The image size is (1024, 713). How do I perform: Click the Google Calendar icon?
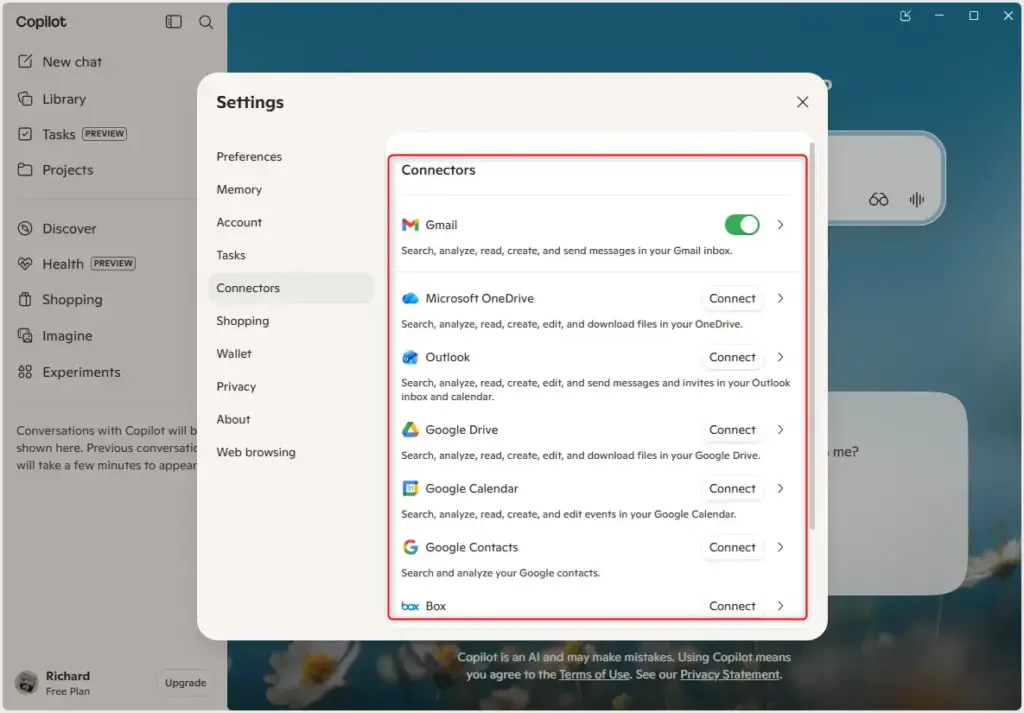point(410,488)
